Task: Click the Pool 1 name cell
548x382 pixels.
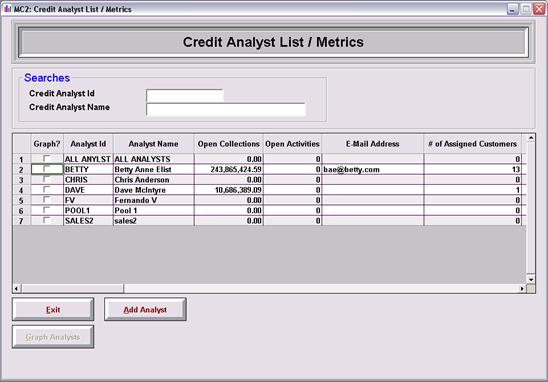Action: coord(153,210)
